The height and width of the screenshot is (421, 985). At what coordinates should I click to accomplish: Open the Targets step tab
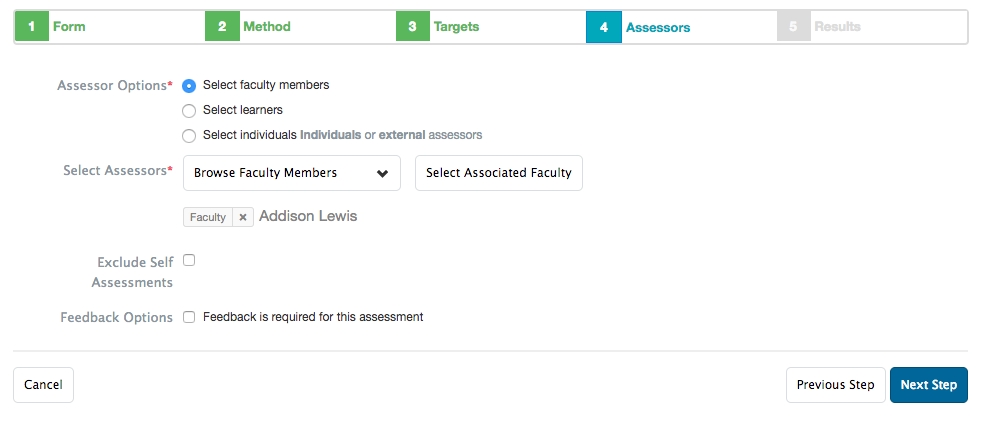(x=456, y=27)
